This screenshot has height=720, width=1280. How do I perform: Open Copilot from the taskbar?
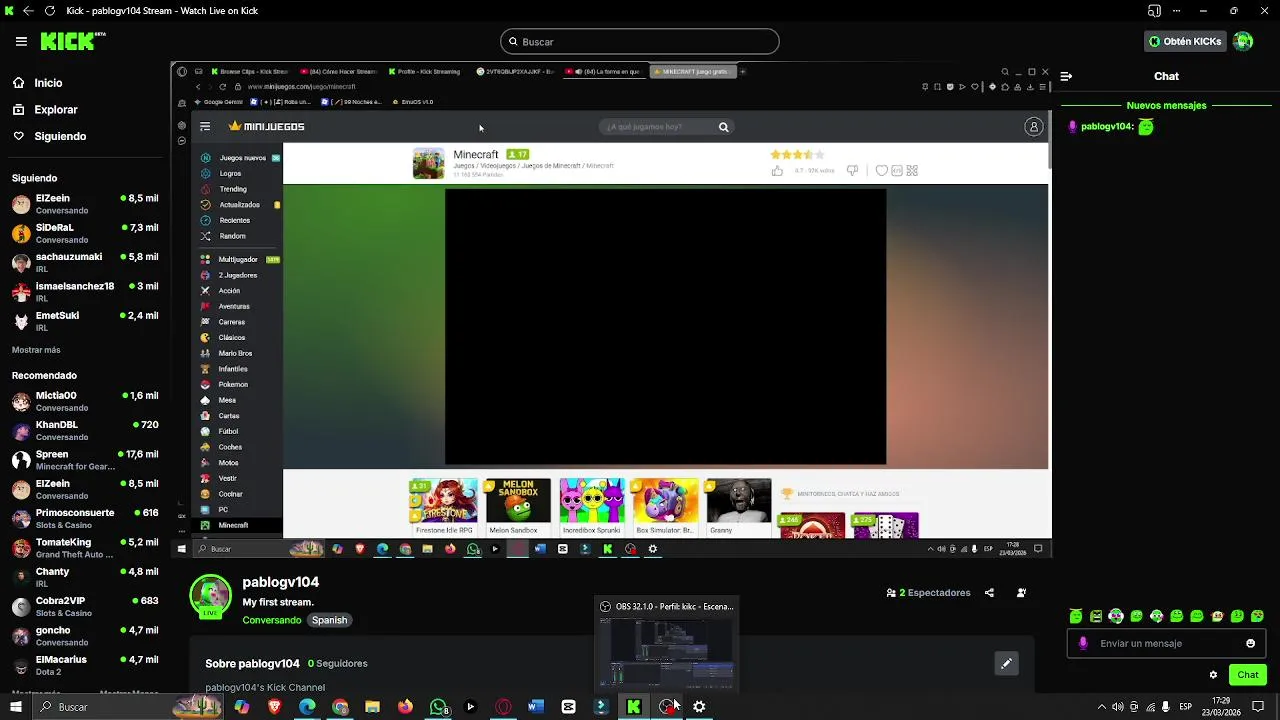click(241, 707)
